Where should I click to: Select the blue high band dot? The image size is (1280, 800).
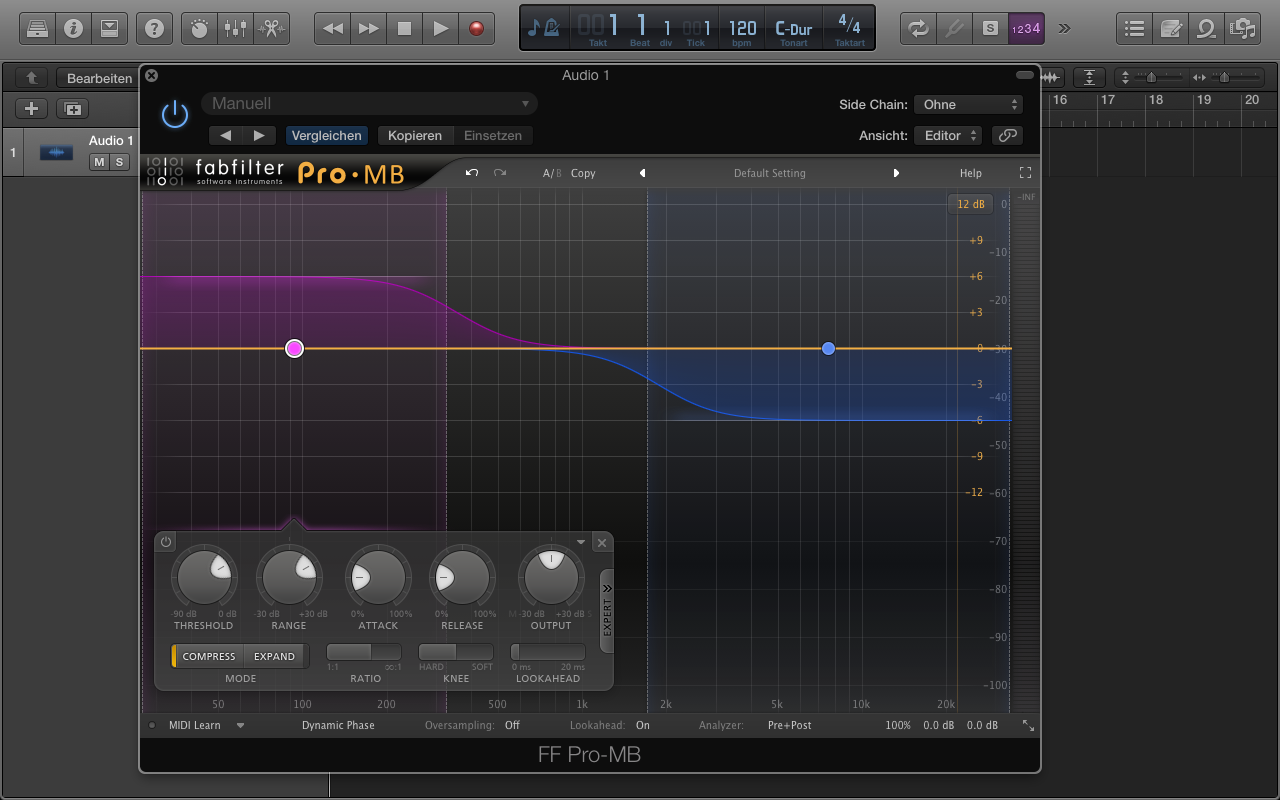[828, 348]
